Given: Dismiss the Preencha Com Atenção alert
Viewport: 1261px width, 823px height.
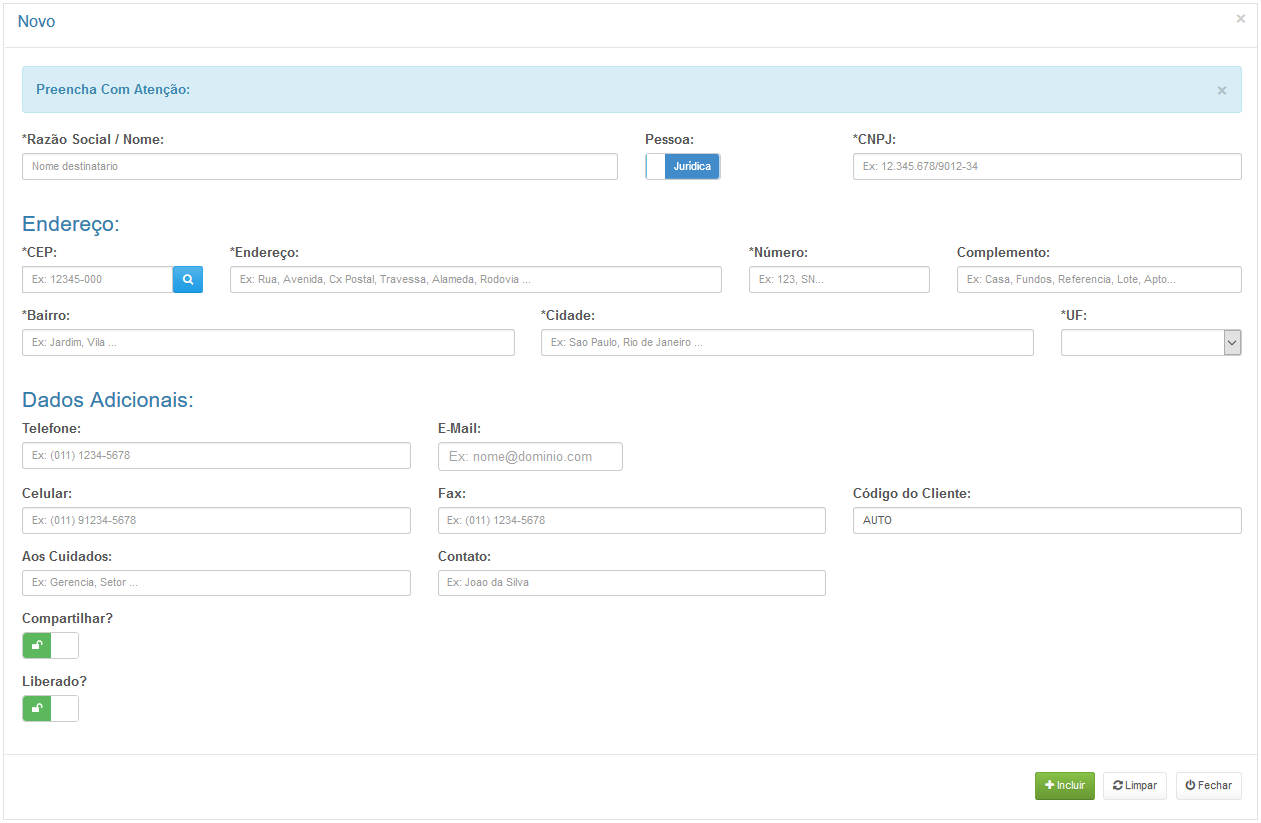Looking at the screenshot, I should (1221, 90).
